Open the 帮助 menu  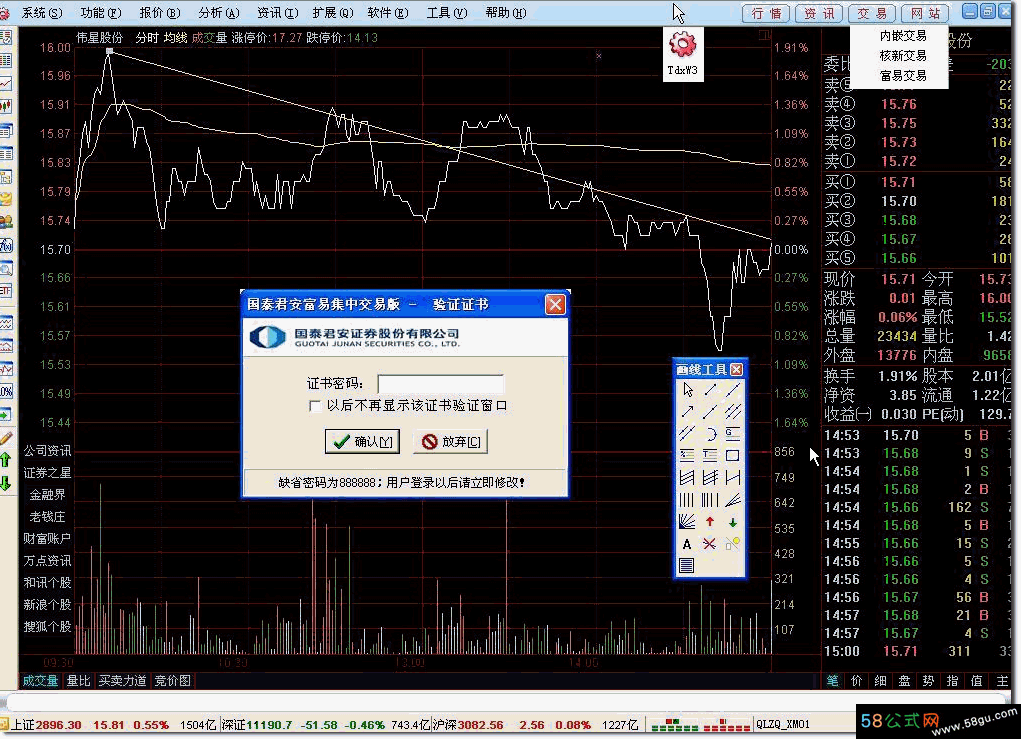tap(506, 12)
